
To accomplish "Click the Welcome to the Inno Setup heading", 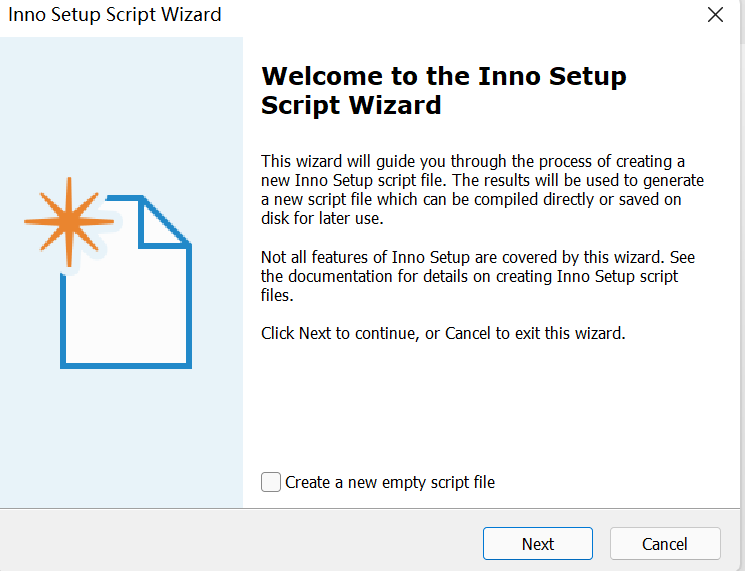I will (444, 90).
